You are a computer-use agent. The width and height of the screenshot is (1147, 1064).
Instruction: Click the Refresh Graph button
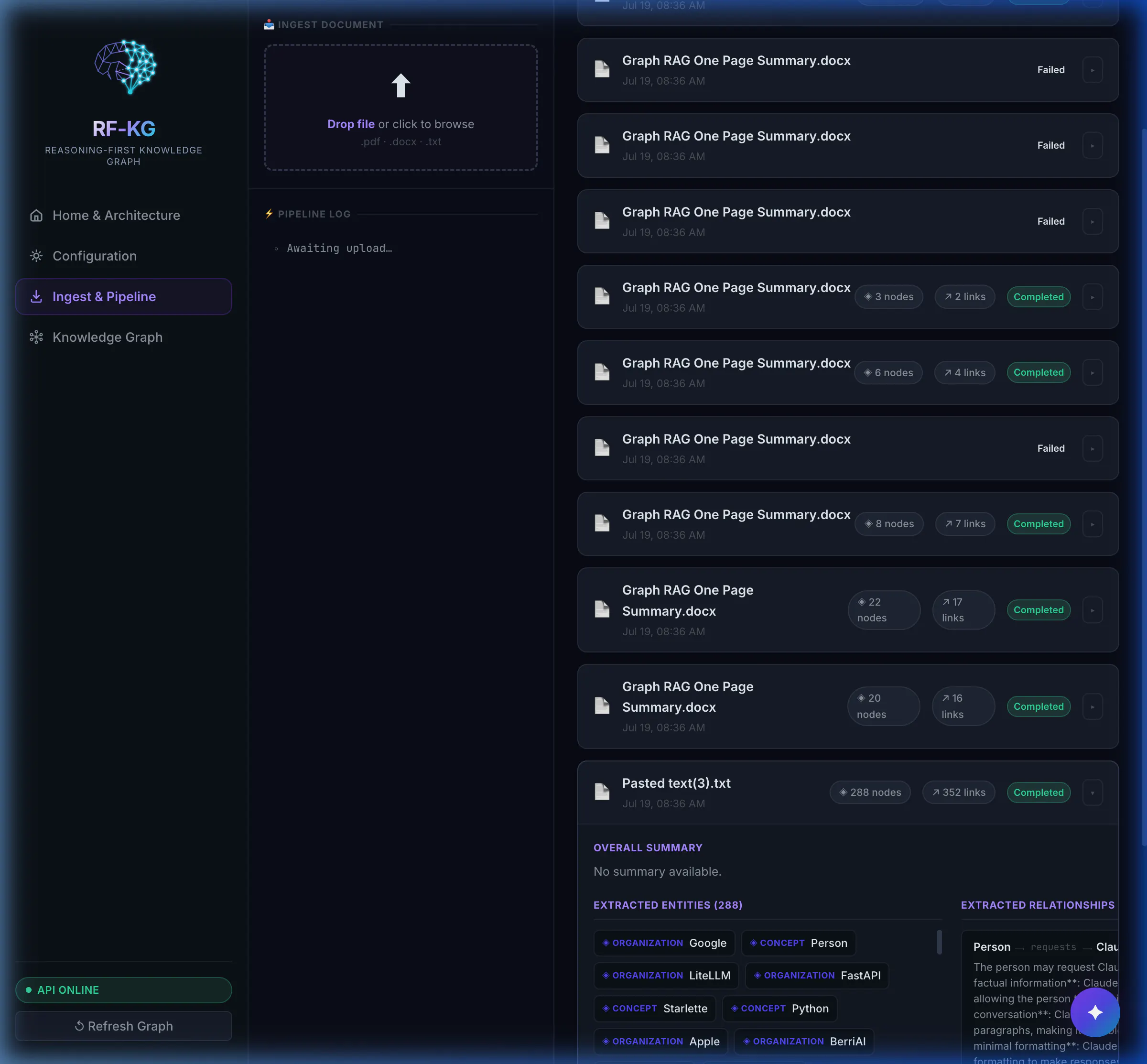click(124, 1026)
